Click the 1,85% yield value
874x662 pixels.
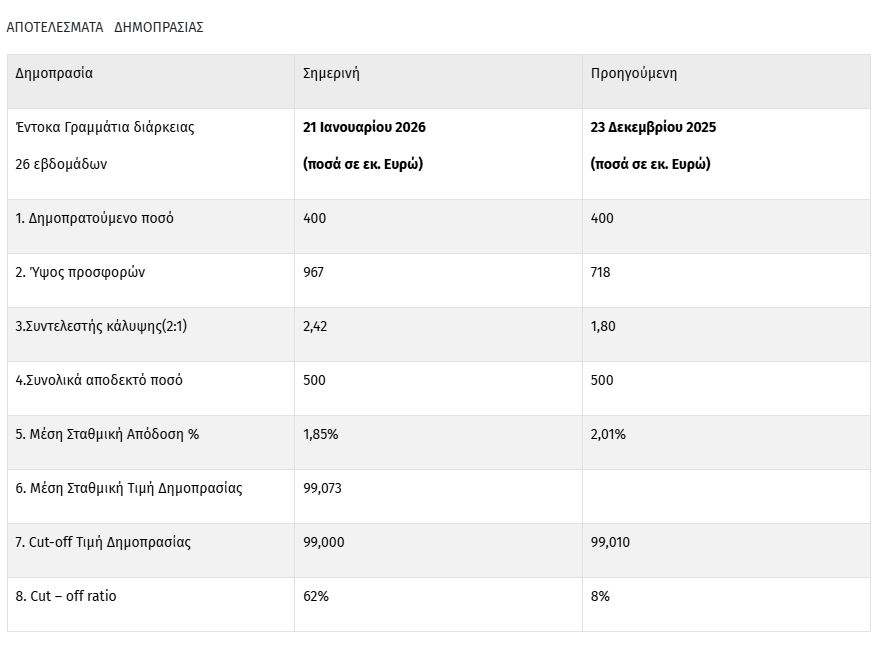320,434
